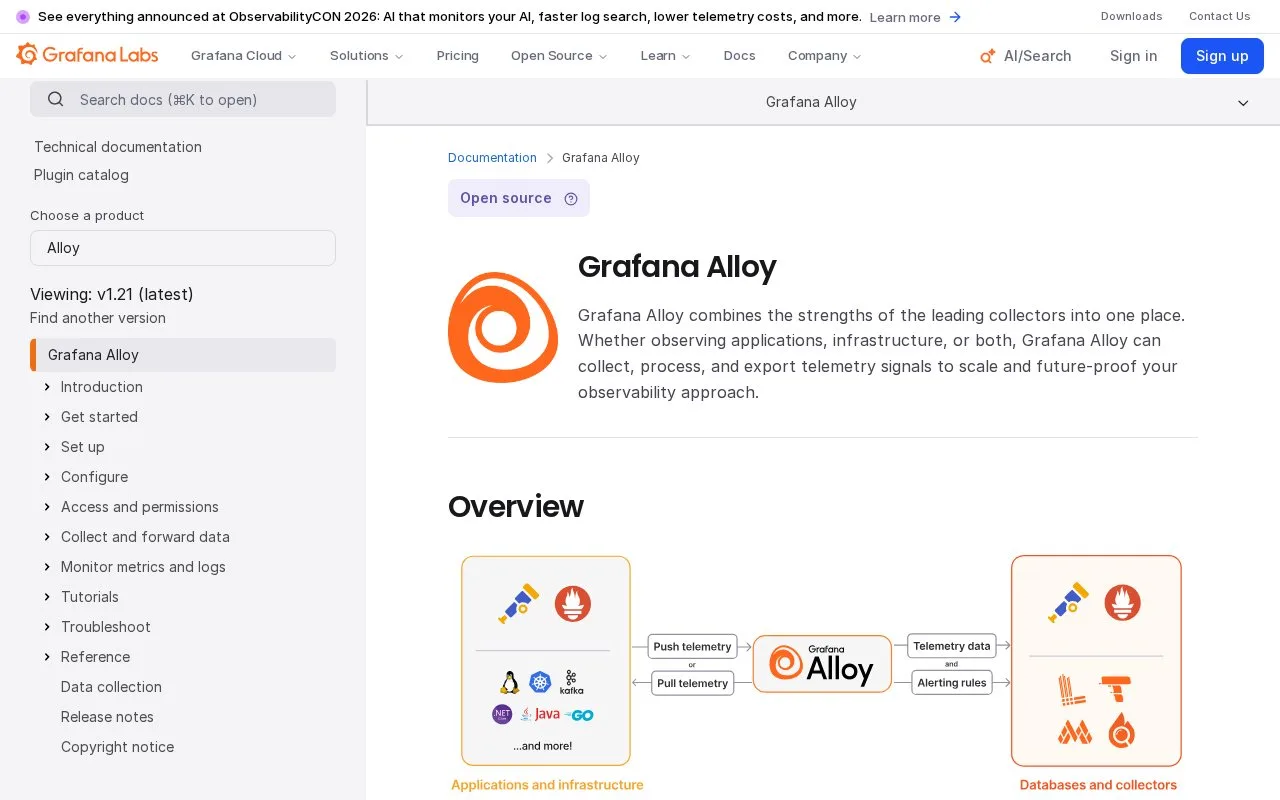Open the Data collection page
This screenshot has height=800, width=1280.
111,687
